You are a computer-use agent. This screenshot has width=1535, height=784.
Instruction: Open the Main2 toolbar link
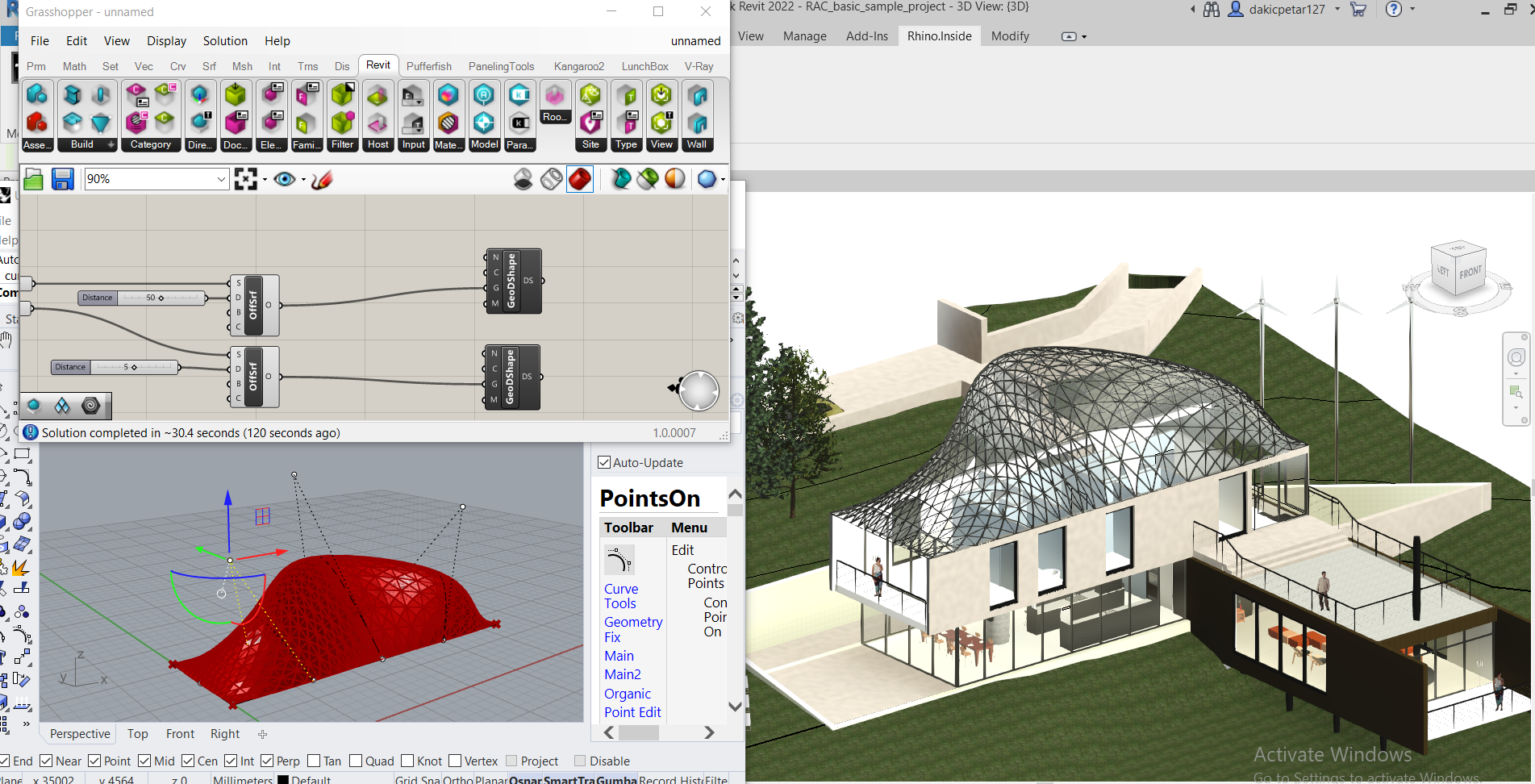pos(623,674)
